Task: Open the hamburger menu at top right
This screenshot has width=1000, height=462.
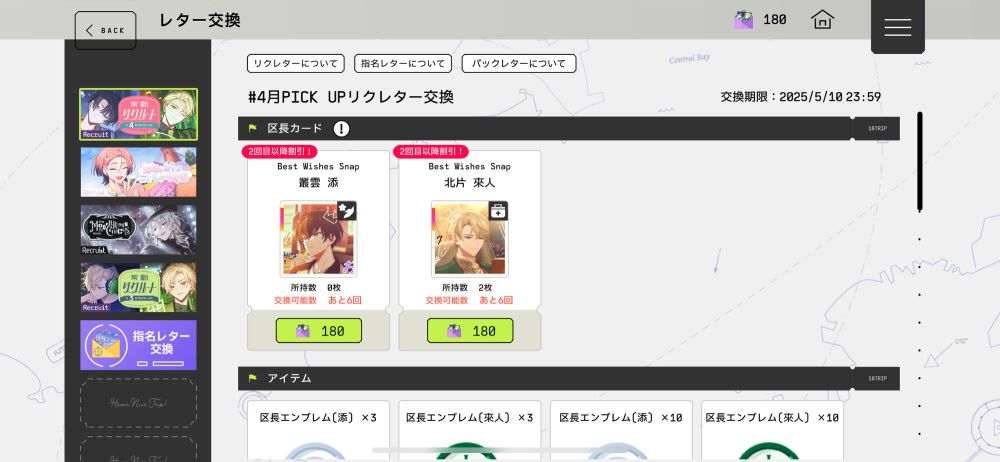Action: tap(897, 26)
